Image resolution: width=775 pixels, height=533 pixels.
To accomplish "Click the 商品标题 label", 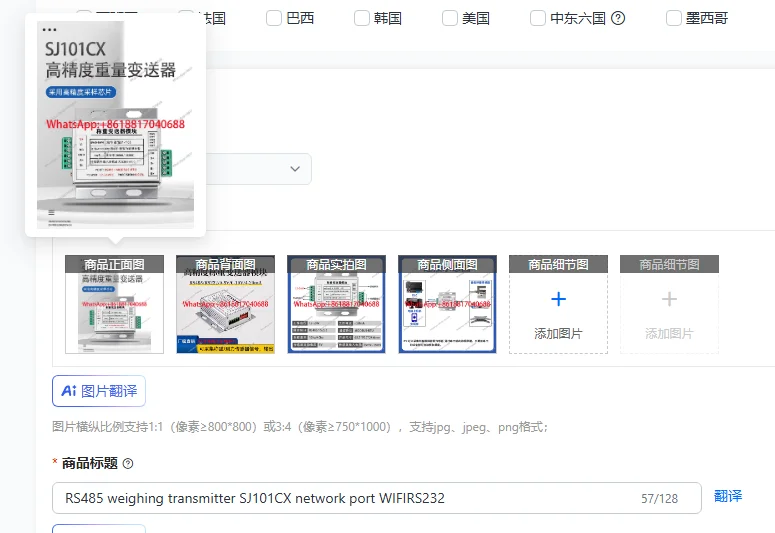I will pyautogui.click(x=89, y=463).
